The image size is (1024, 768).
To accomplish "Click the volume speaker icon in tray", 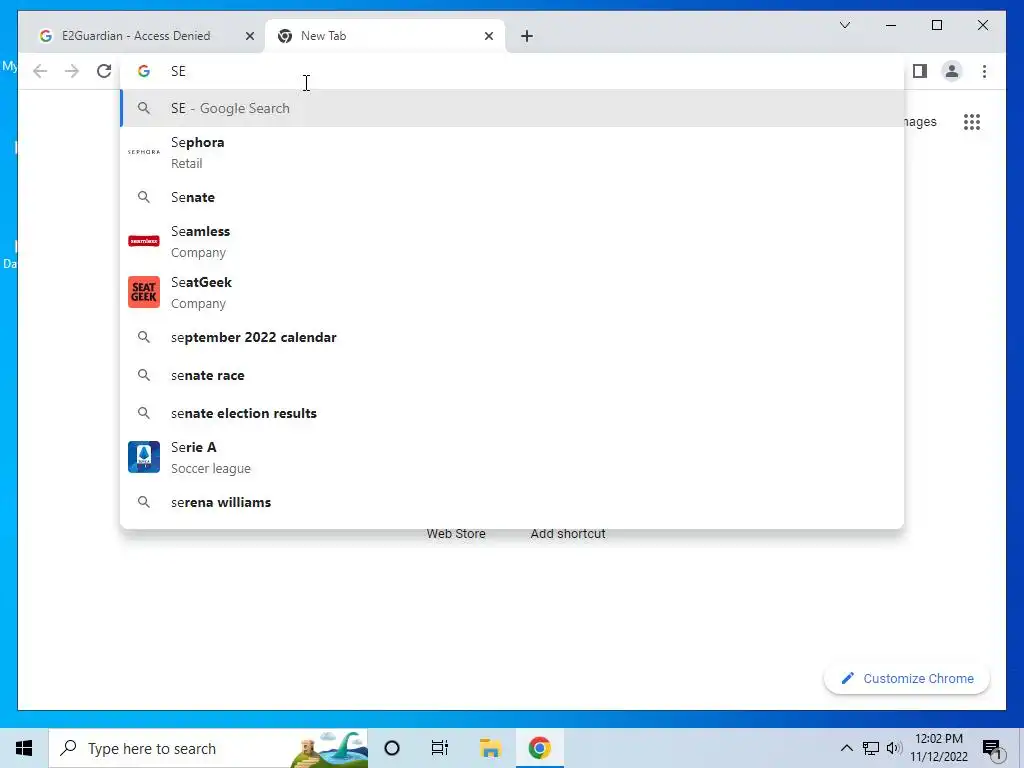I will point(894,748).
